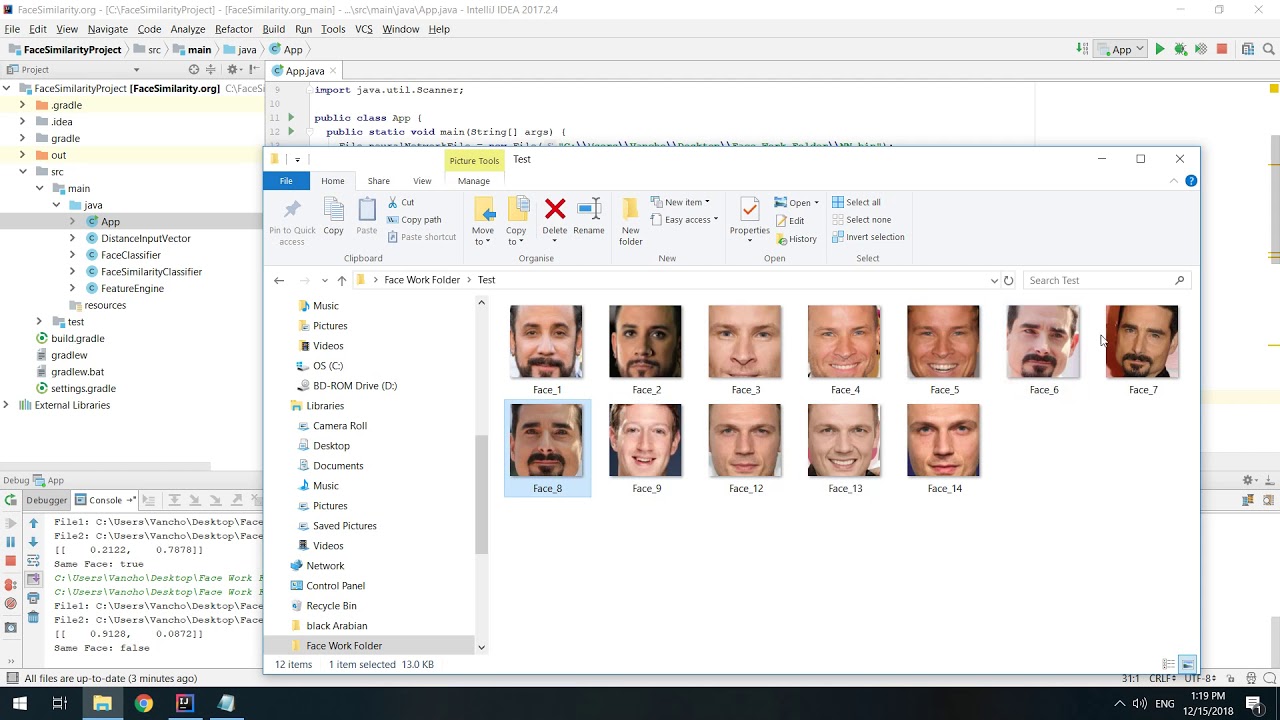Select the Debugger tab in Debug panel
The image size is (1280, 720).
pos(46,500)
